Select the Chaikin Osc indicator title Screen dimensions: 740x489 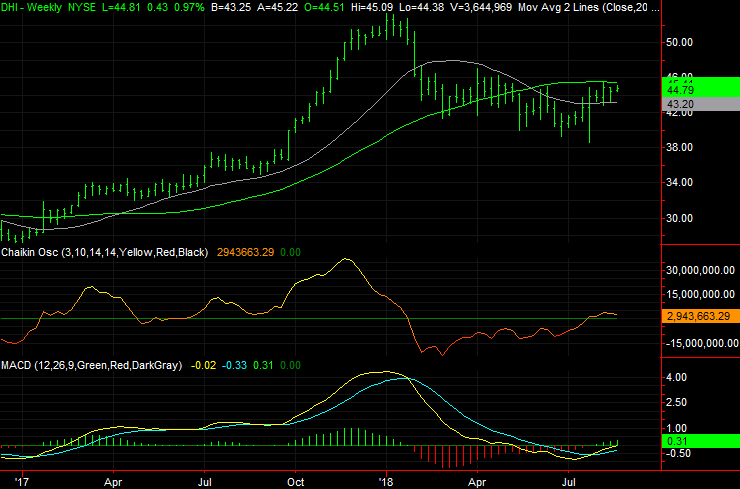pos(104,252)
